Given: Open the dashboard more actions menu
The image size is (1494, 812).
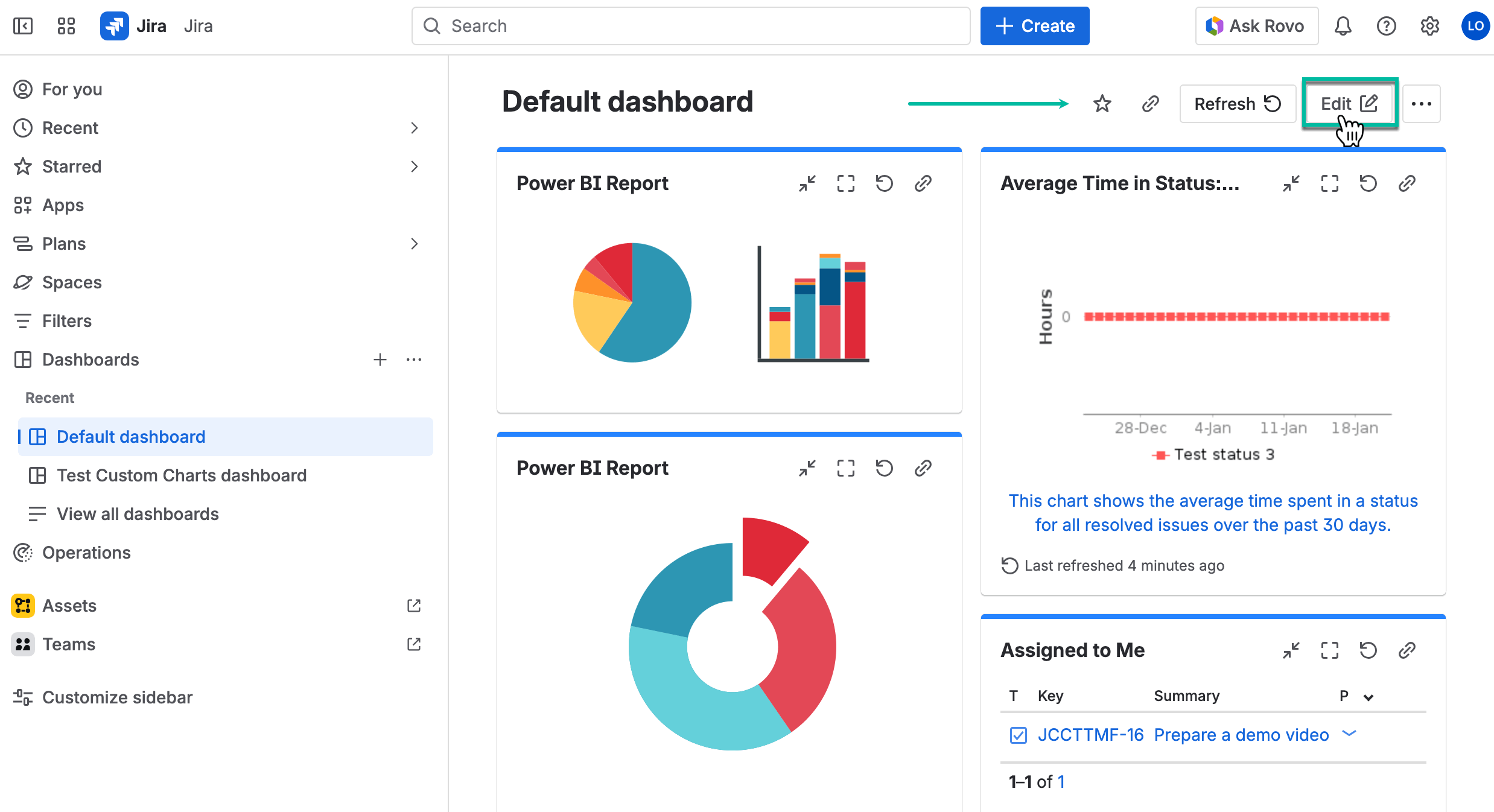Looking at the screenshot, I should (x=1421, y=104).
